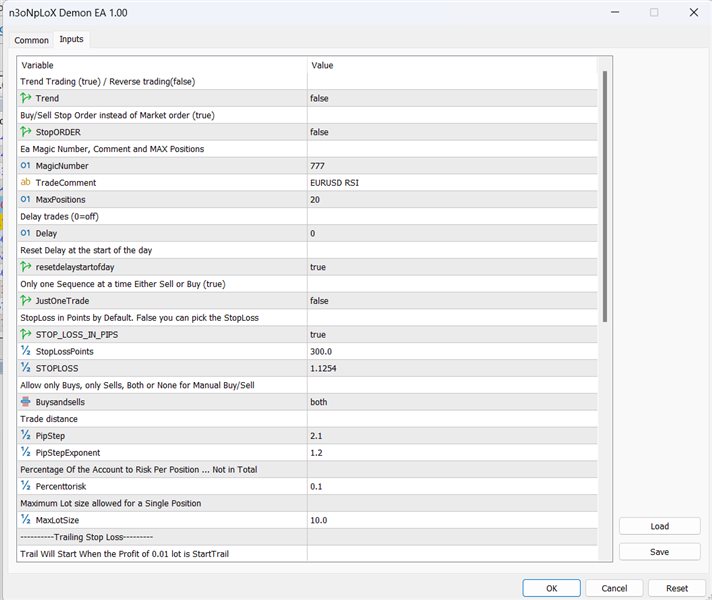This screenshot has height=600, width=712.
Task: Edit the MaxLotSize value 10.0
Action: [x=452, y=520]
